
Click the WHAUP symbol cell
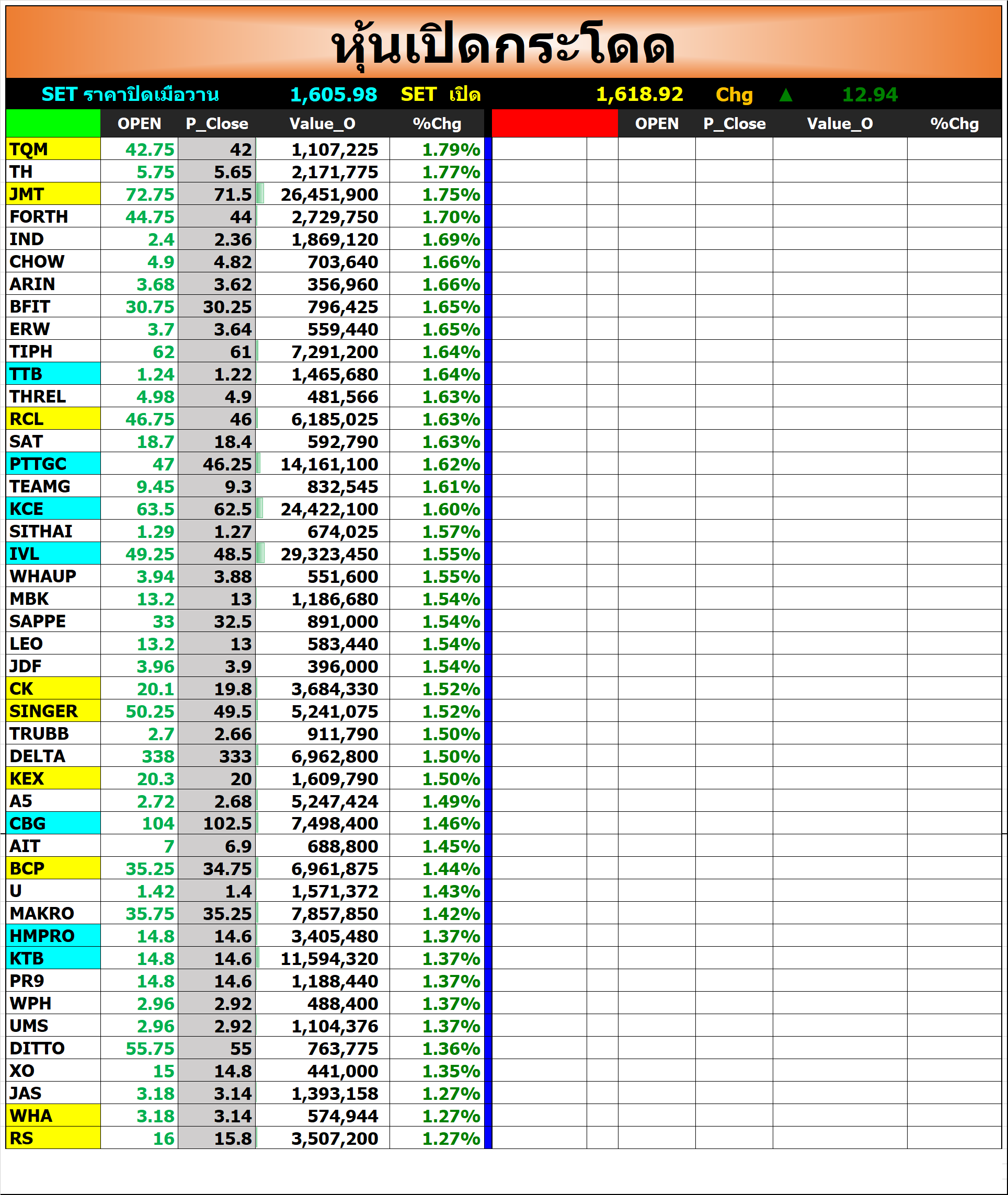pyautogui.click(x=53, y=577)
